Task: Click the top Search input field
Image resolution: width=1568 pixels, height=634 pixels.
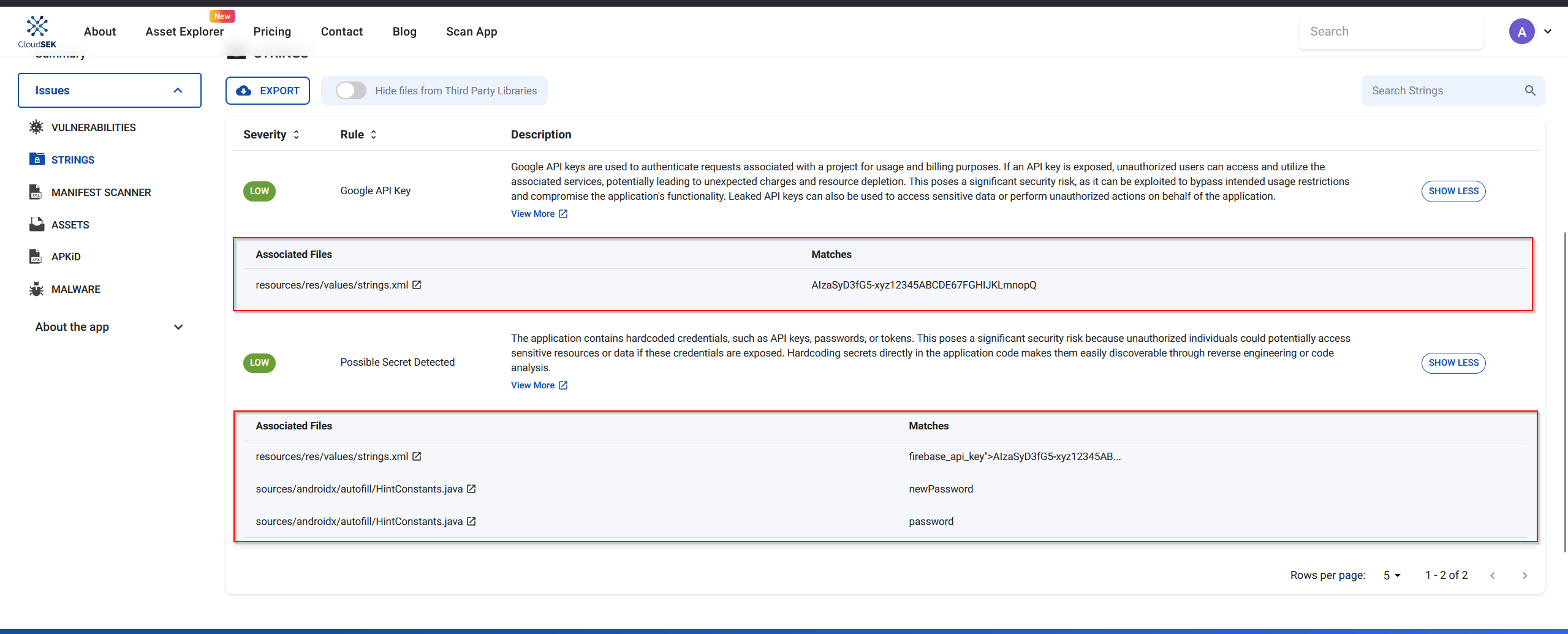Action: (x=1390, y=32)
